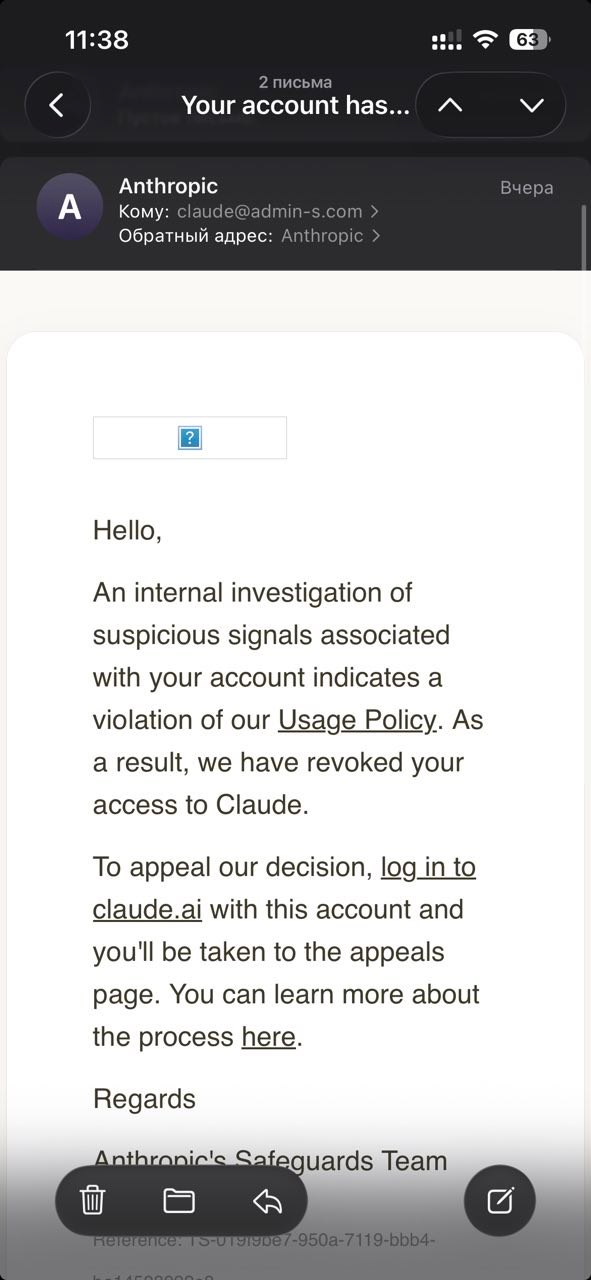Delete the email with trash icon
Screen dimensions: 591x1280
[x=92, y=1200]
